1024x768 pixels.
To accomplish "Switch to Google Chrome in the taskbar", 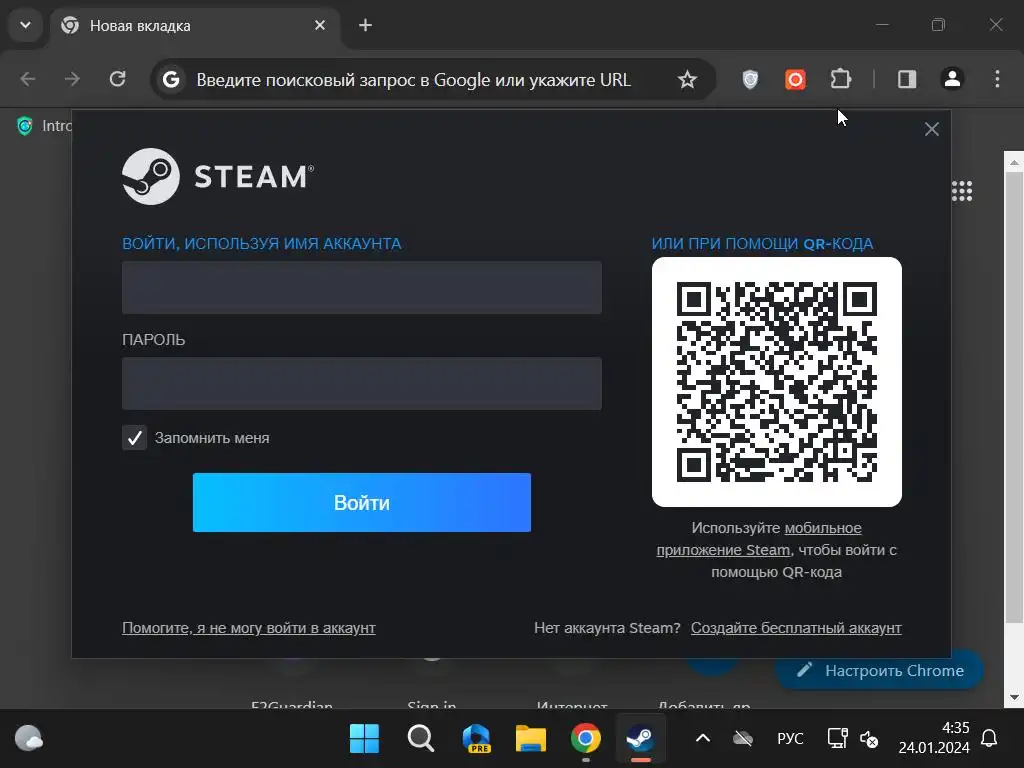I will pyautogui.click(x=586, y=739).
